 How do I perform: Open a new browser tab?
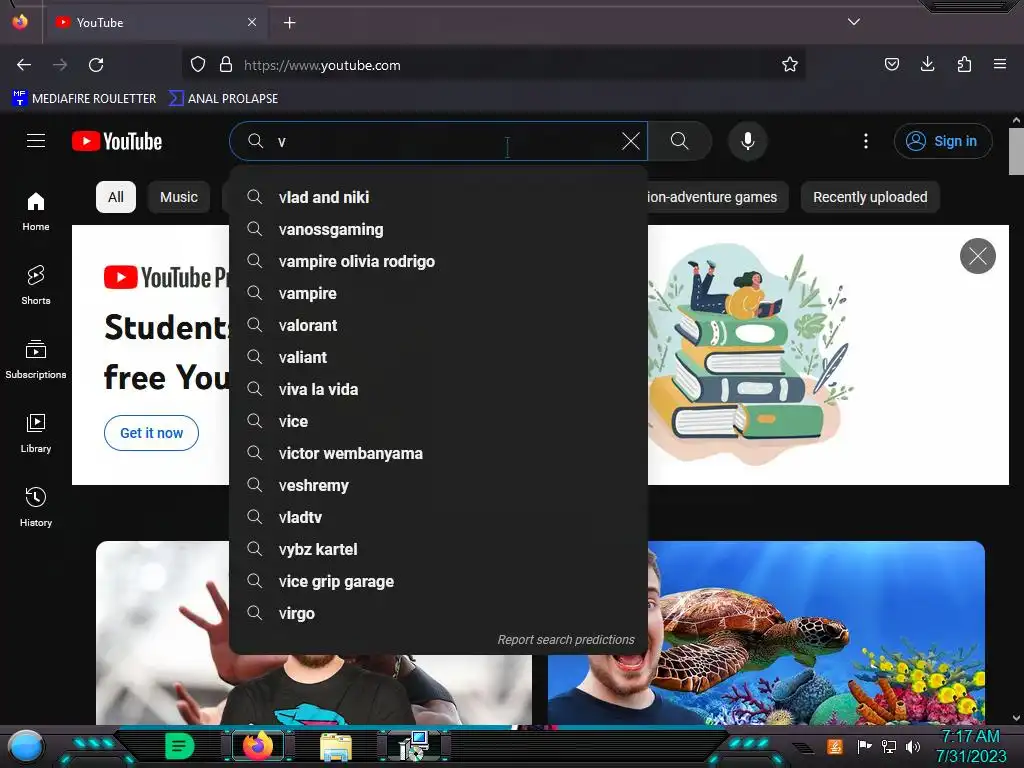click(289, 23)
